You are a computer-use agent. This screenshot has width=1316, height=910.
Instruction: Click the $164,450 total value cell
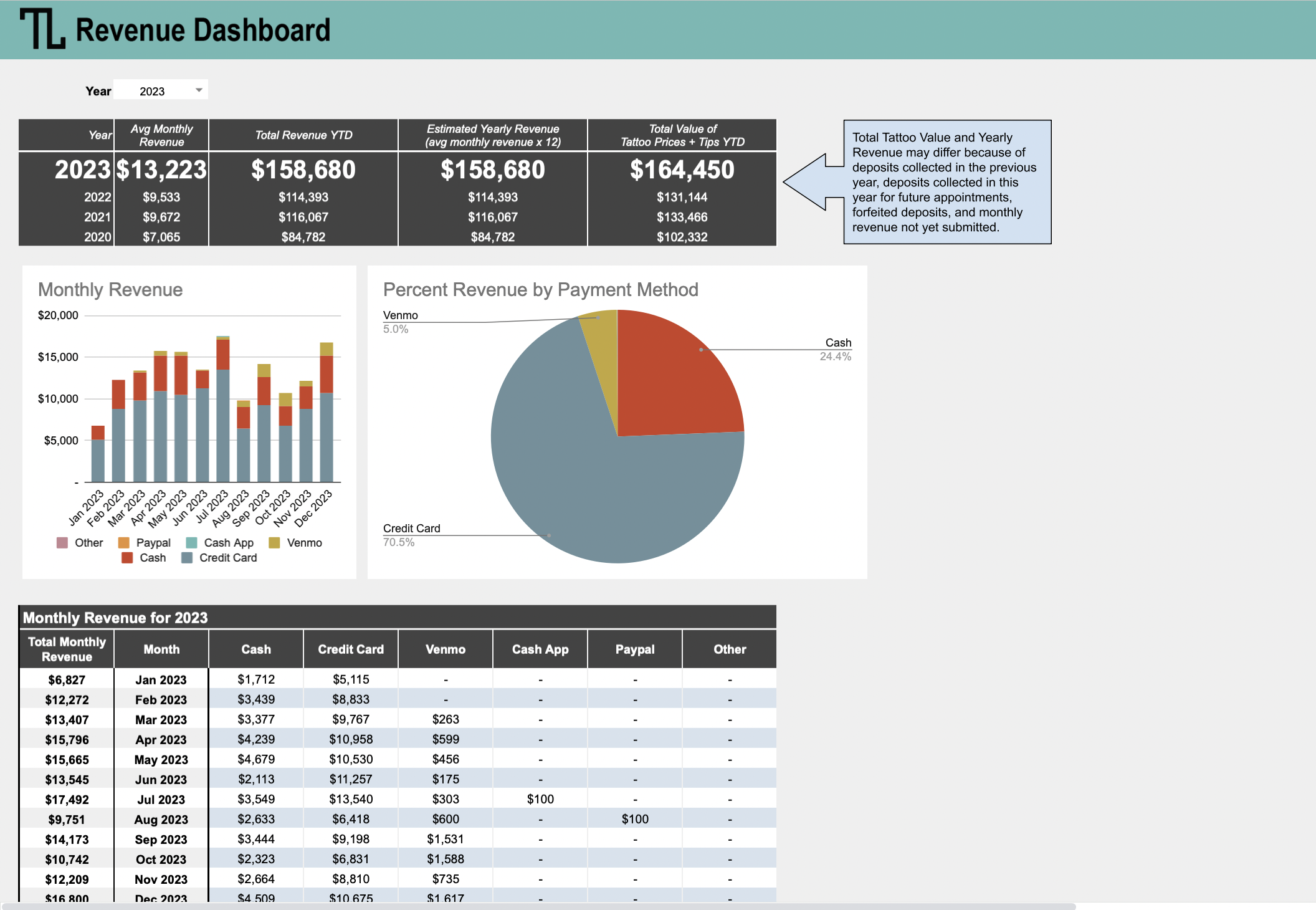pyautogui.click(x=682, y=170)
